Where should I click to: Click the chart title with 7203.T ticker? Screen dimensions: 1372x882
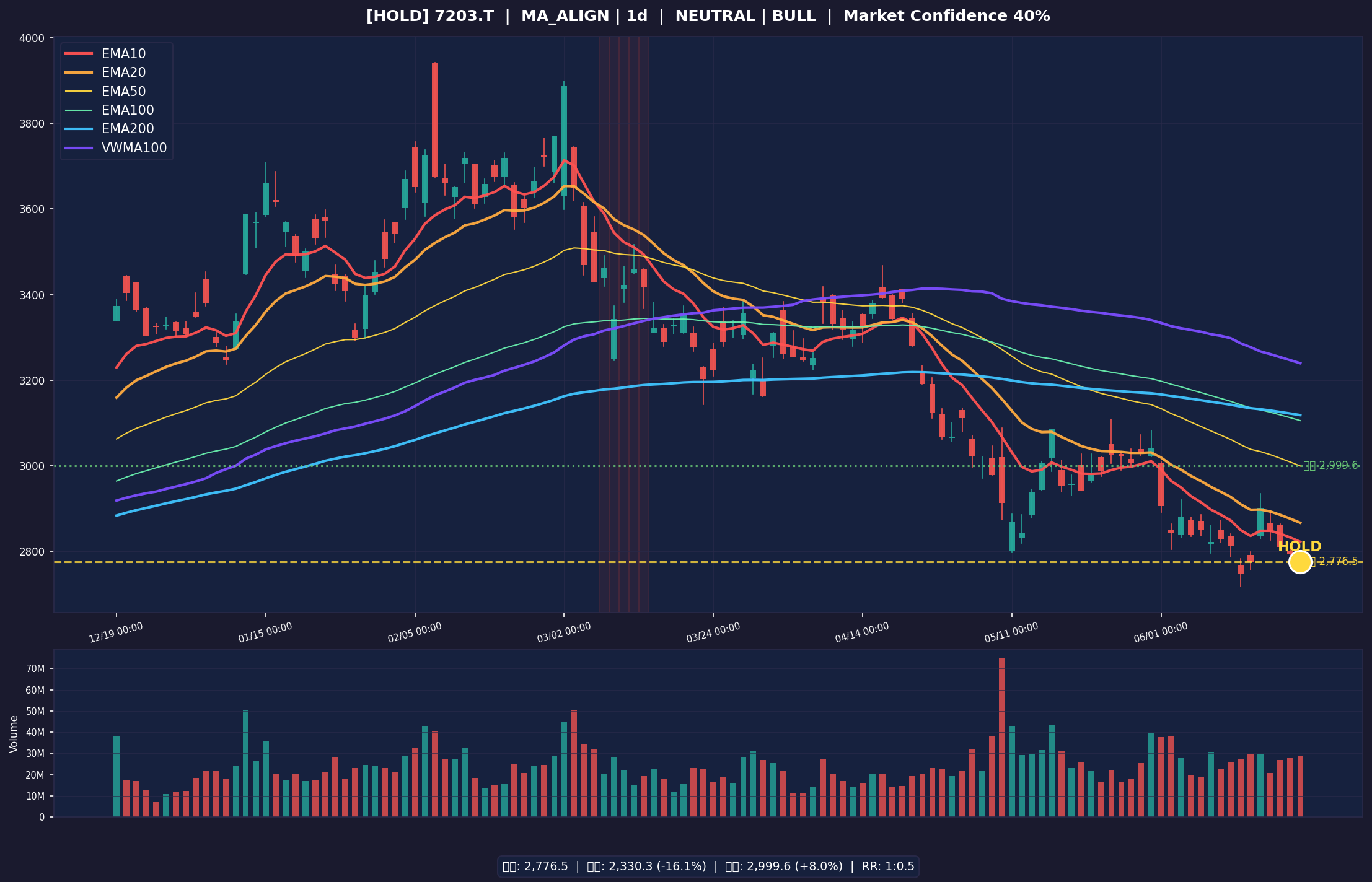click(708, 17)
